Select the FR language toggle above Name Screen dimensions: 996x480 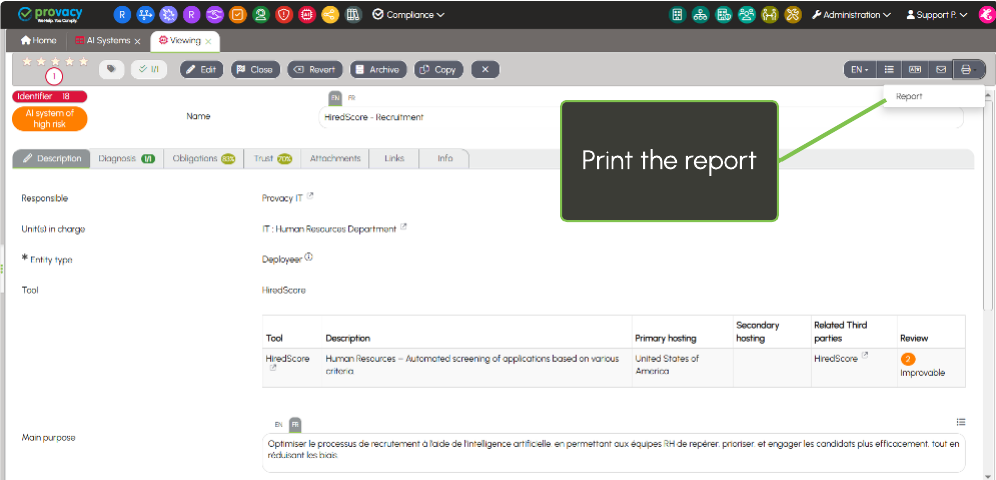click(351, 98)
